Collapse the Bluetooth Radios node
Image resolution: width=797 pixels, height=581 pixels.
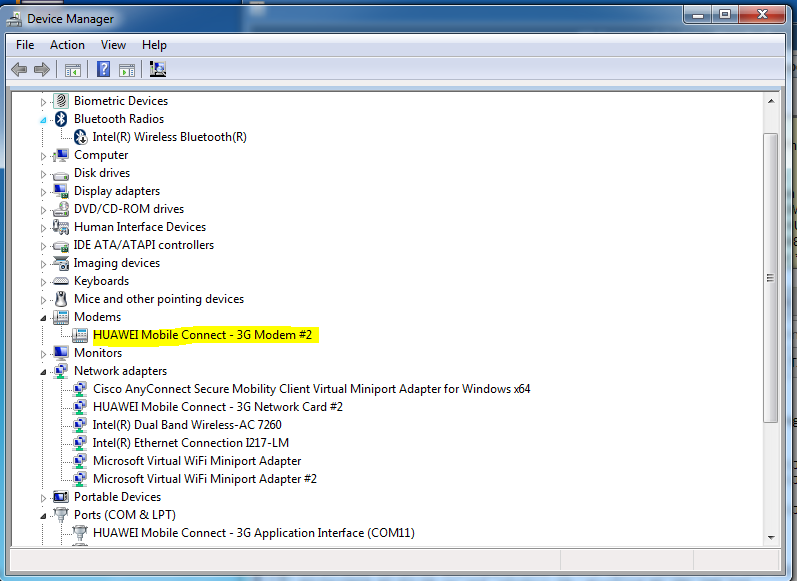[43, 120]
